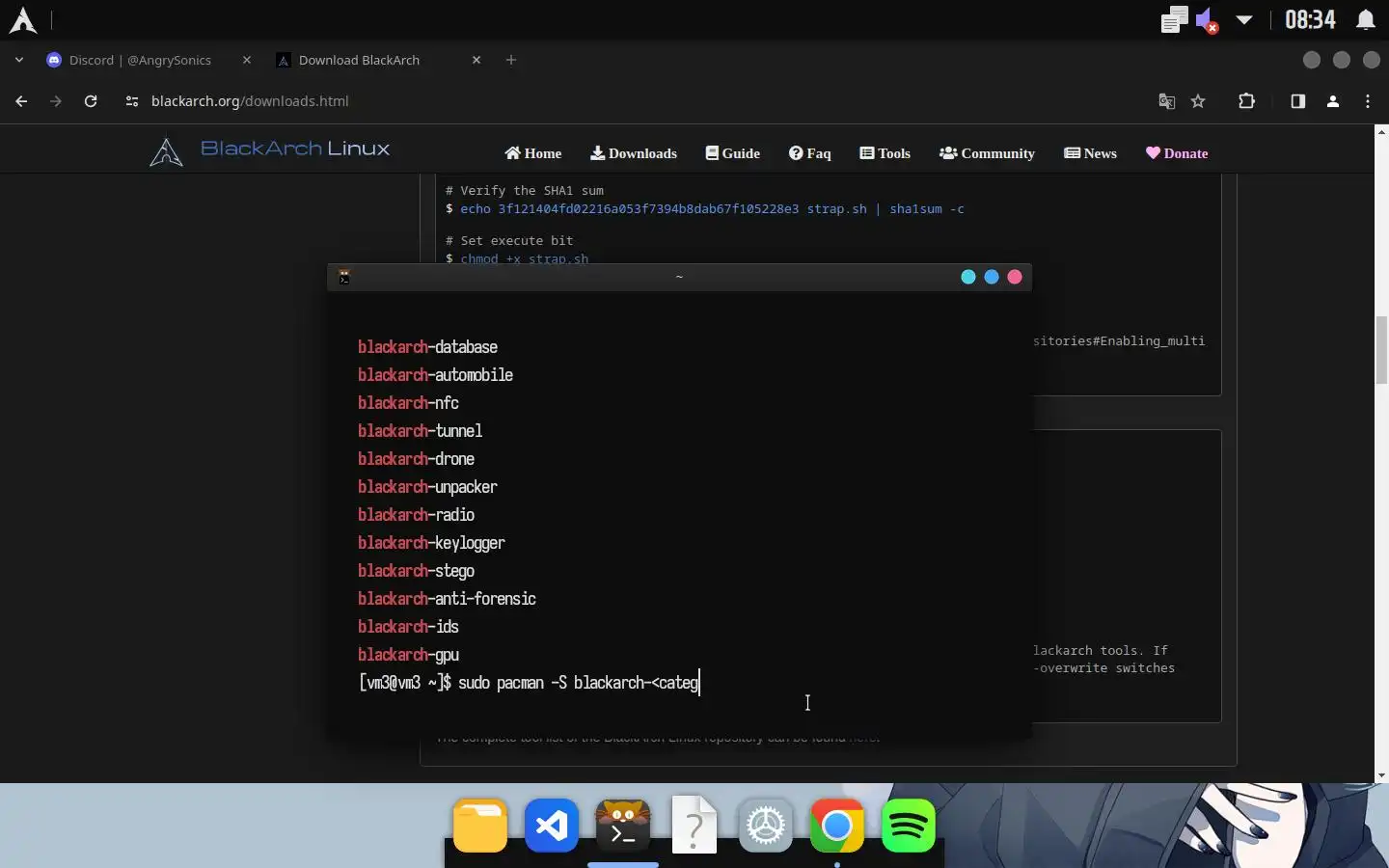The width and height of the screenshot is (1389, 868).
Task: Open the notifications bell icon
Action: [1366, 20]
